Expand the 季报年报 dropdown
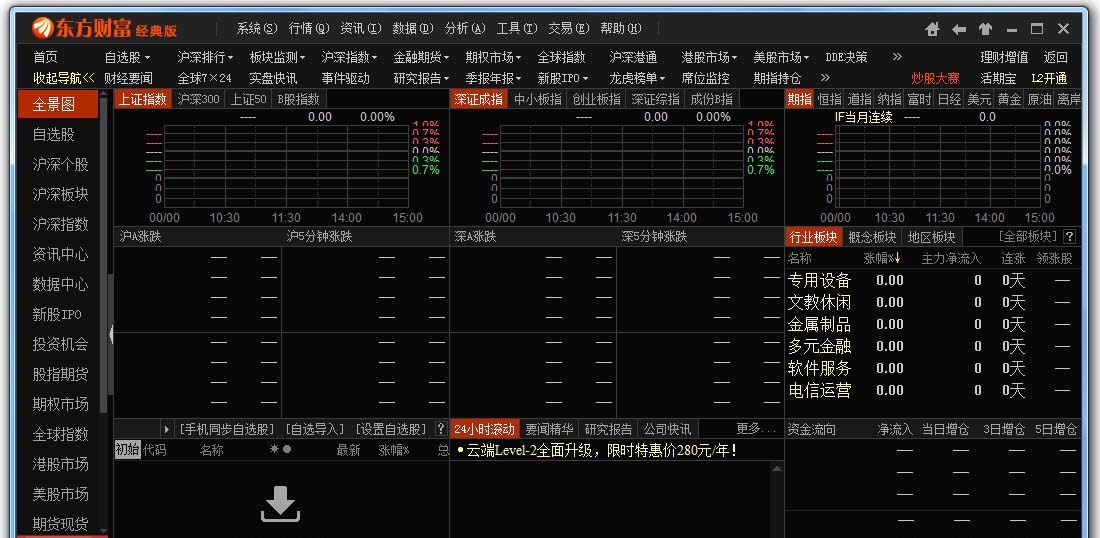The height and width of the screenshot is (538, 1100). 494,78
